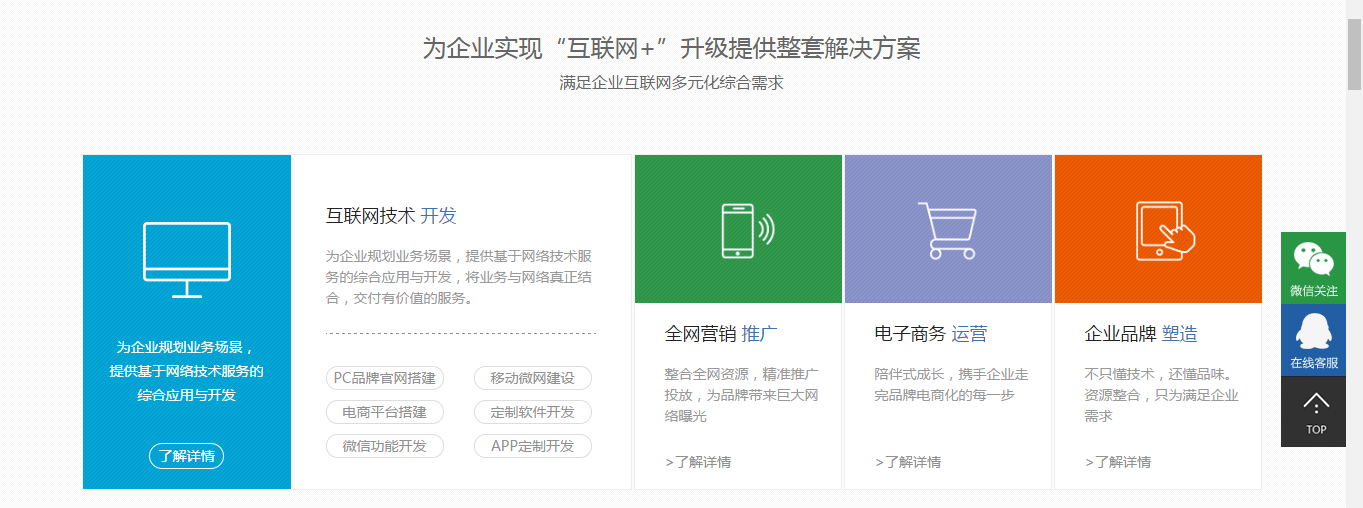Select the 微信功能开发 tag
The image size is (1363, 508).
click(385, 446)
